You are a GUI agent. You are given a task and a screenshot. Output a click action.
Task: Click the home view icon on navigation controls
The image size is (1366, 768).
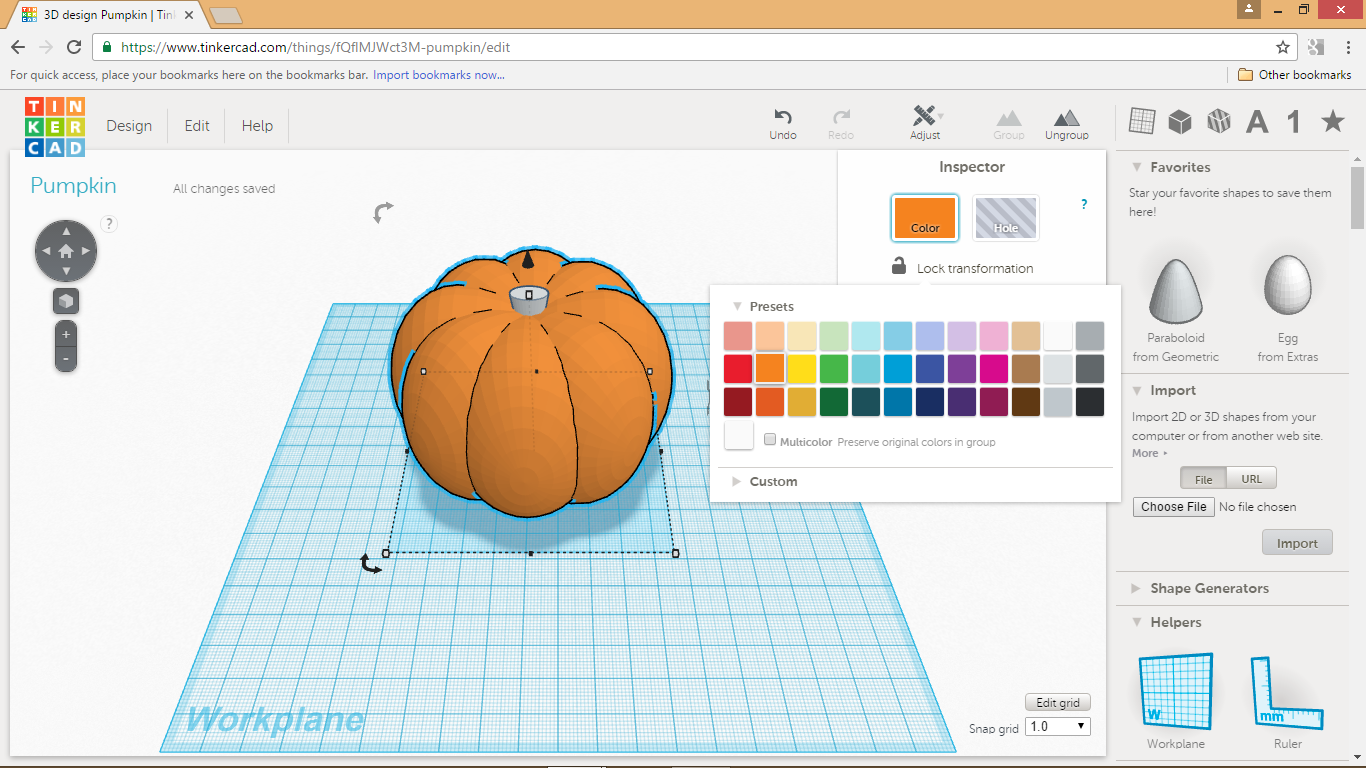point(66,250)
